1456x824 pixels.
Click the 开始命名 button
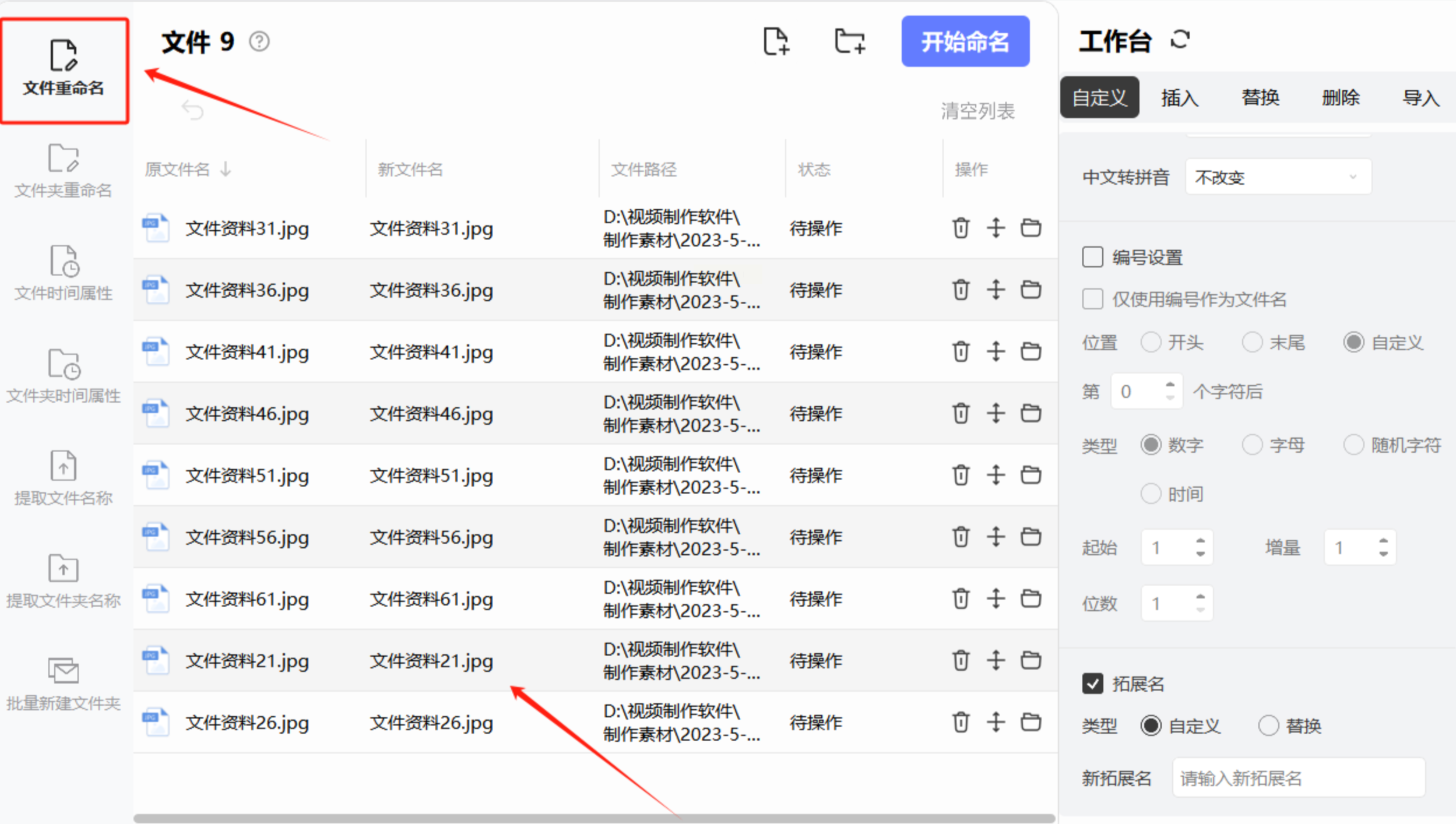(x=965, y=42)
